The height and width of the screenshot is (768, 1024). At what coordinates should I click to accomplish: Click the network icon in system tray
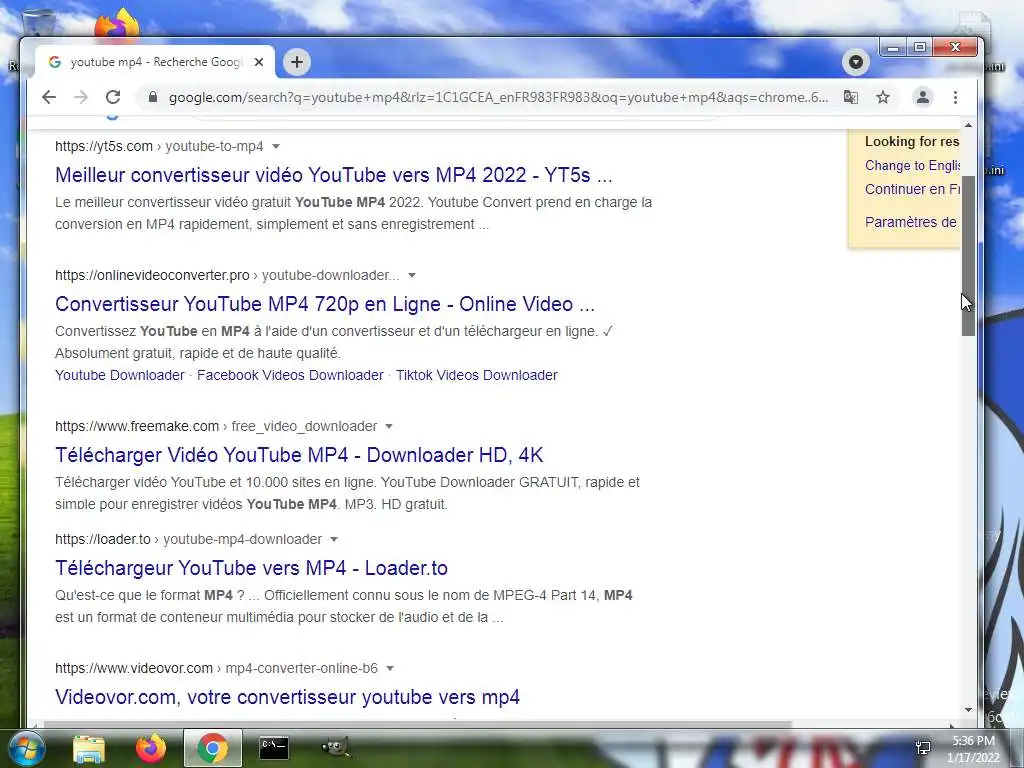pos(923,748)
